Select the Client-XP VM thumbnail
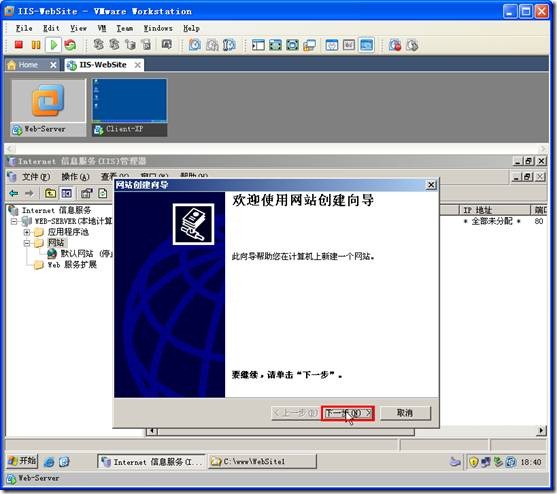Image resolution: width=557 pixels, height=494 pixels. point(130,108)
